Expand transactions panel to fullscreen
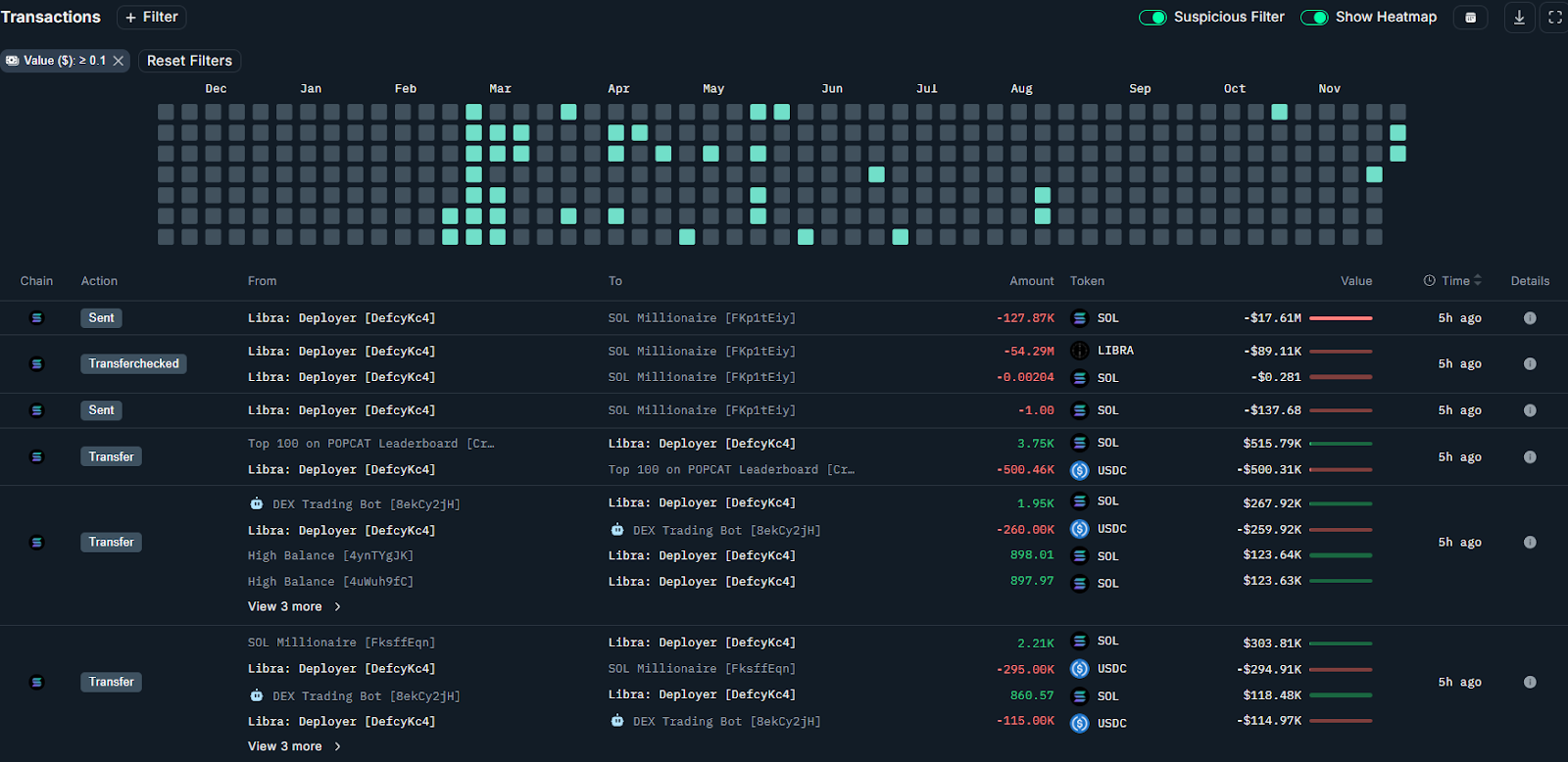 coord(1554,18)
